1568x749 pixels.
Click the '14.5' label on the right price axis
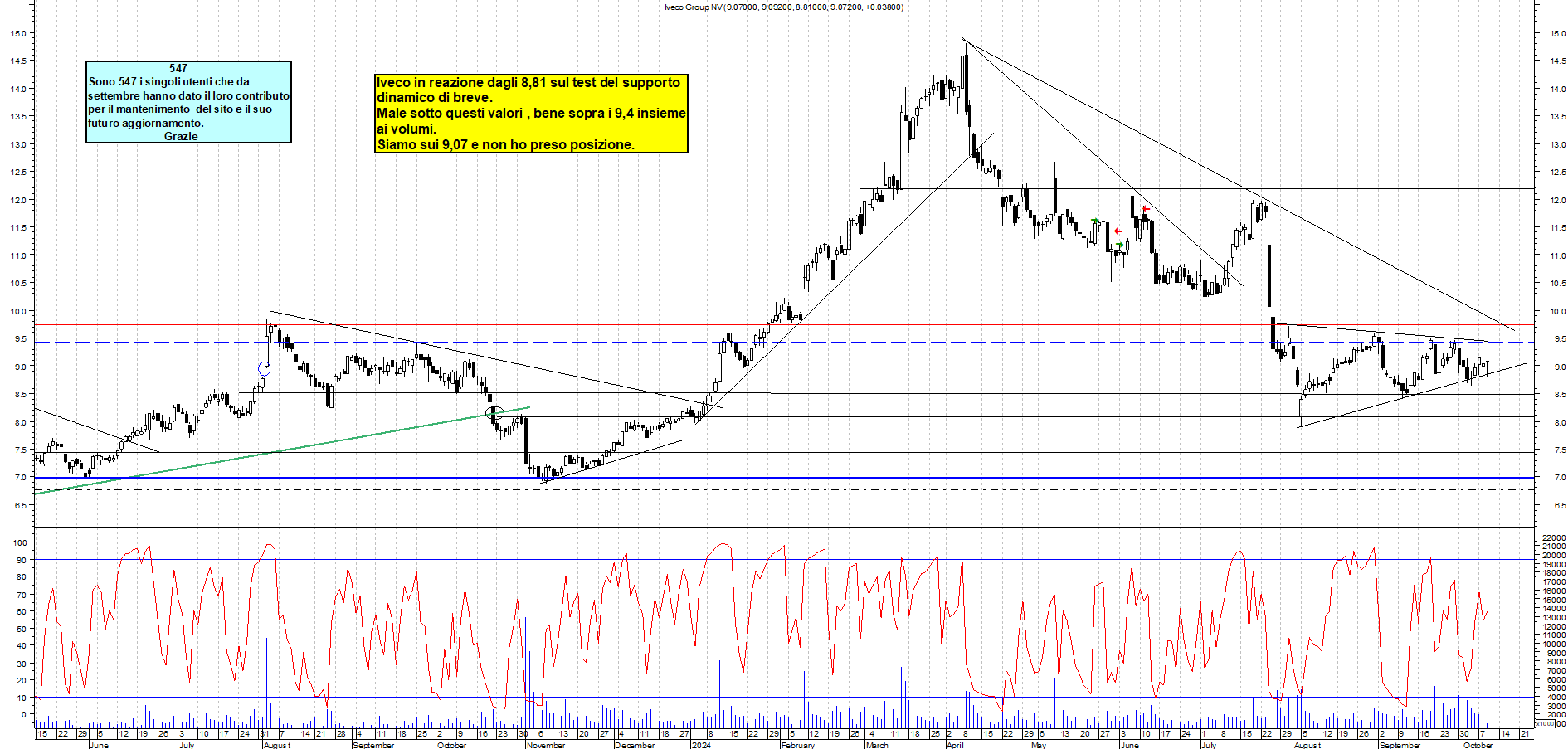[1557, 61]
